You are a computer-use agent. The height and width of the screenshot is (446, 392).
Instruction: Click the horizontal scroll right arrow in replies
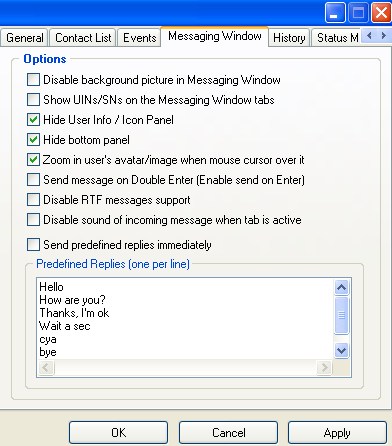pyautogui.click(x=324, y=367)
